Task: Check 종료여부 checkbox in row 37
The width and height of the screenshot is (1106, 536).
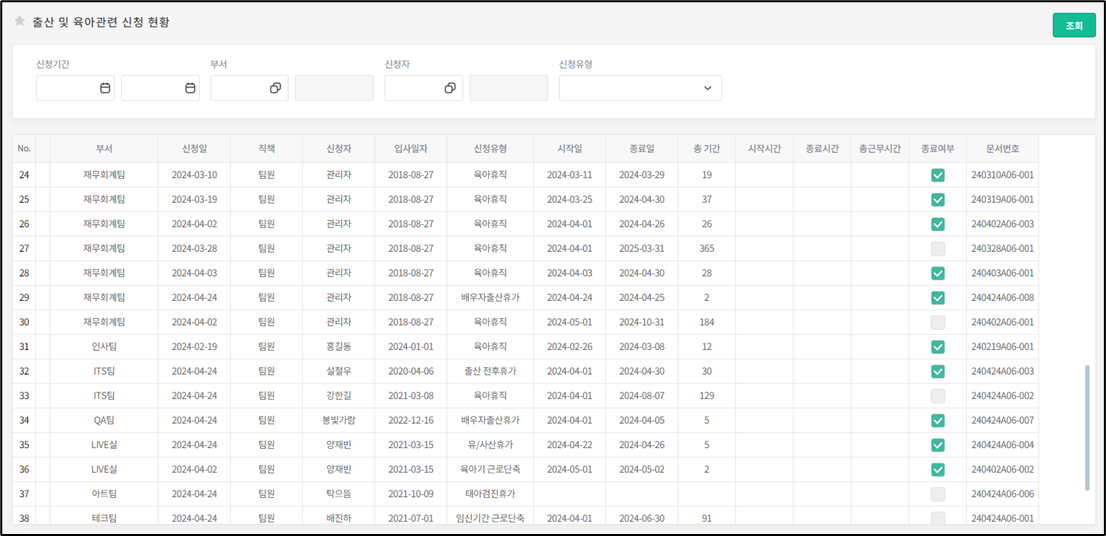Action: 937,494
